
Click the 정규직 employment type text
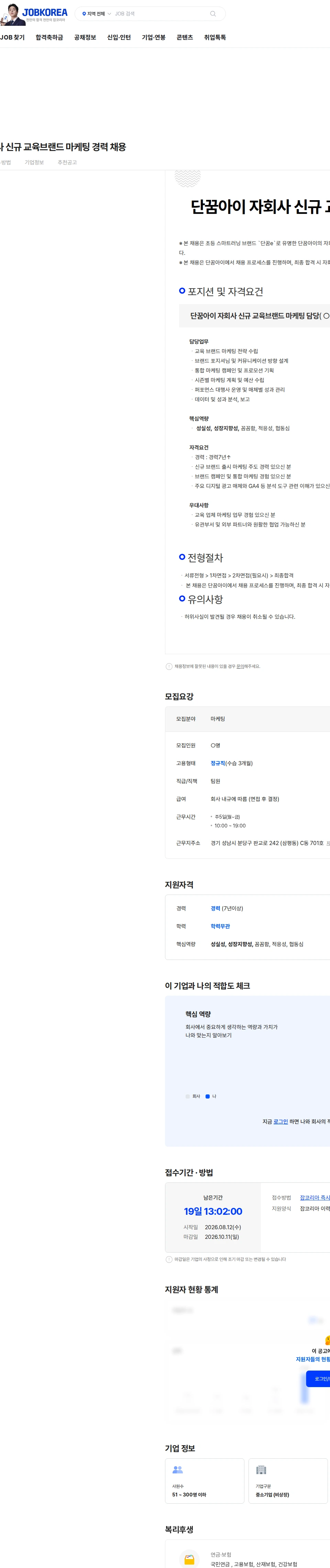coord(218,763)
